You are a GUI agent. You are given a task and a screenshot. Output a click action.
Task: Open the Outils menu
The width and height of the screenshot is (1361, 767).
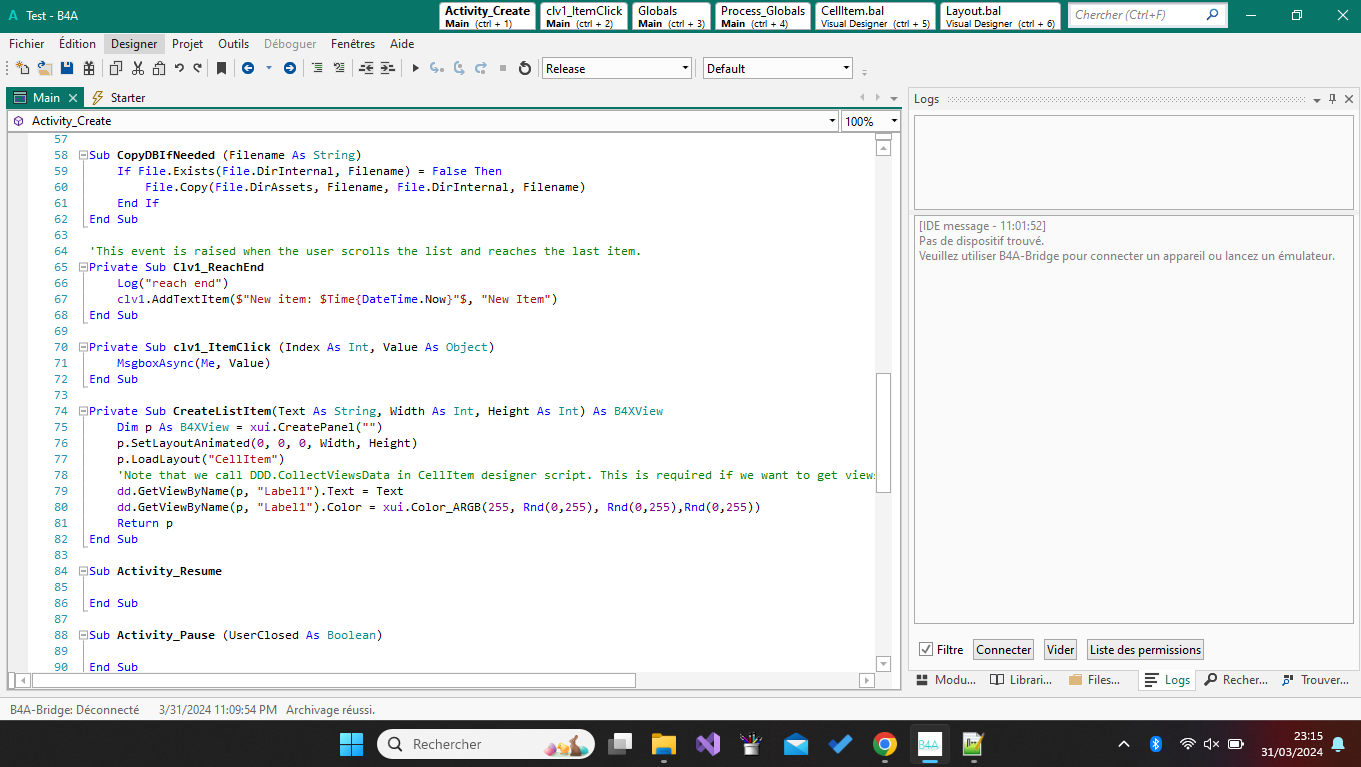pos(233,44)
